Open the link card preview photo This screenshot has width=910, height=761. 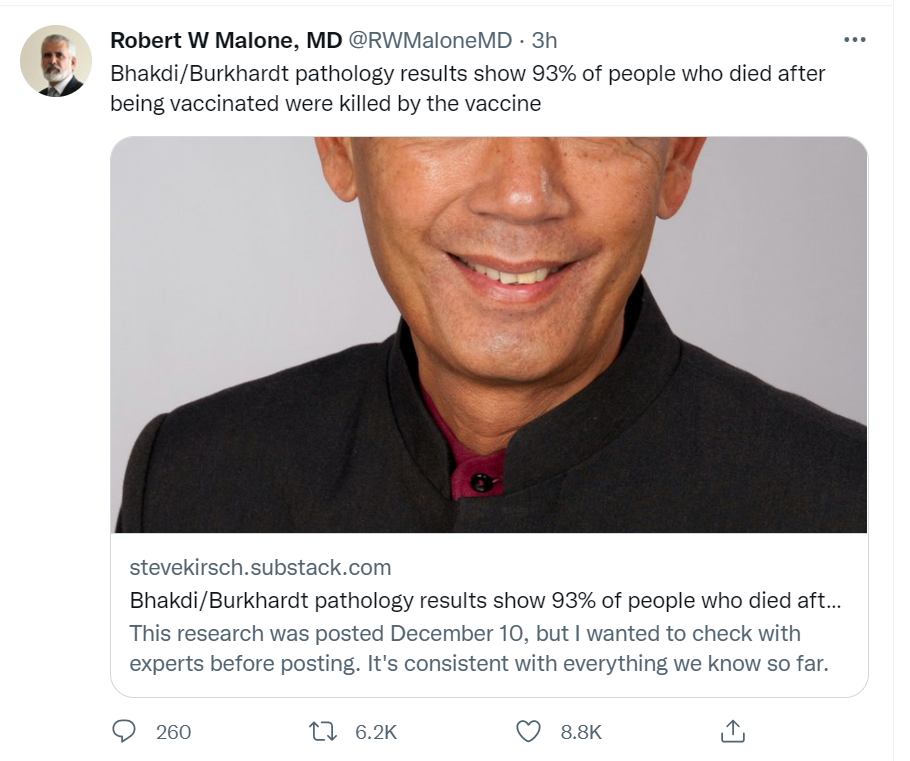coord(489,334)
